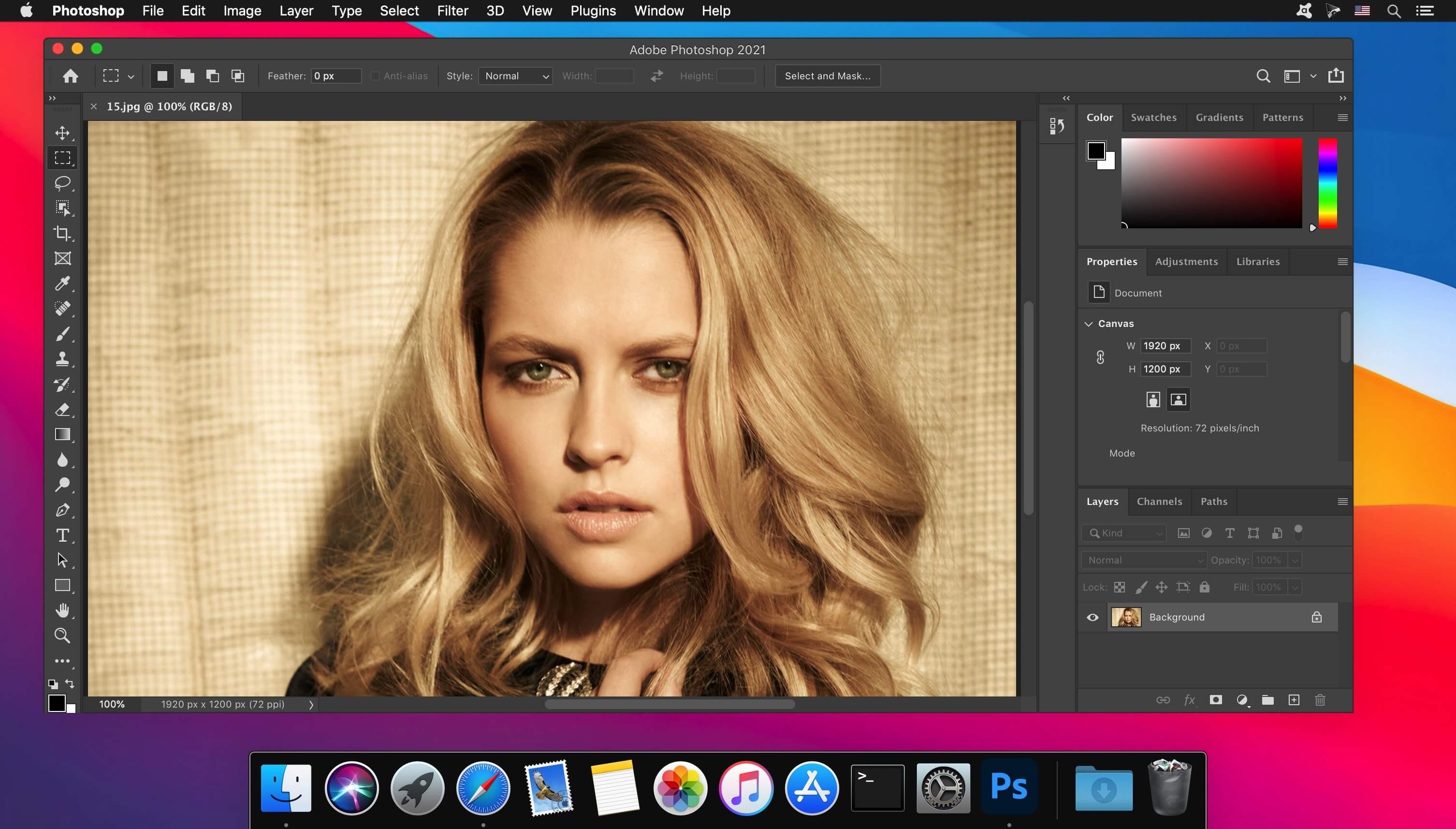Select the Text tool
This screenshot has width=1456, height=829.
(x=62, y=535)
